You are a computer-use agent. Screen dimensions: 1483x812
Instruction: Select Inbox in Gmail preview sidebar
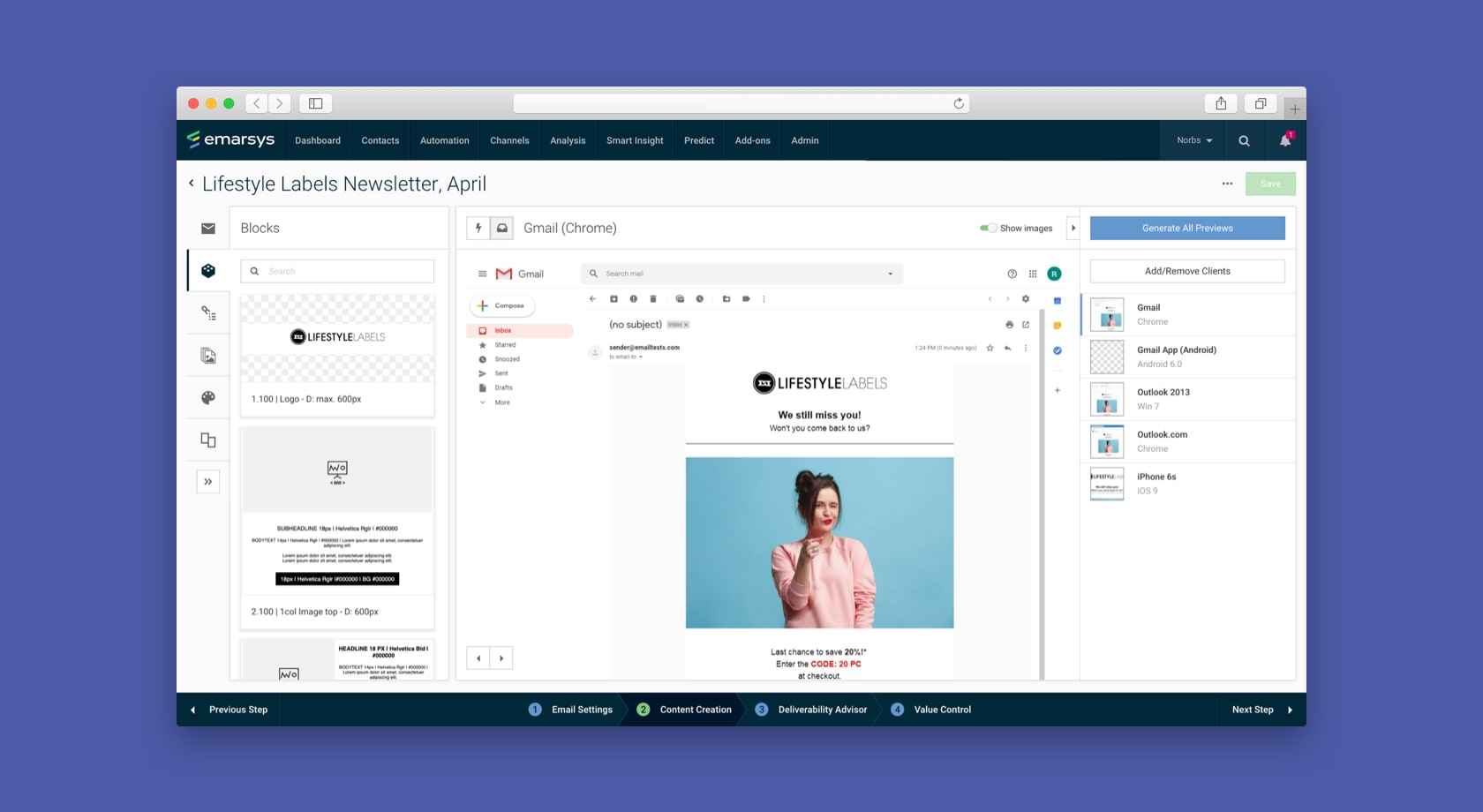[520, 331]
